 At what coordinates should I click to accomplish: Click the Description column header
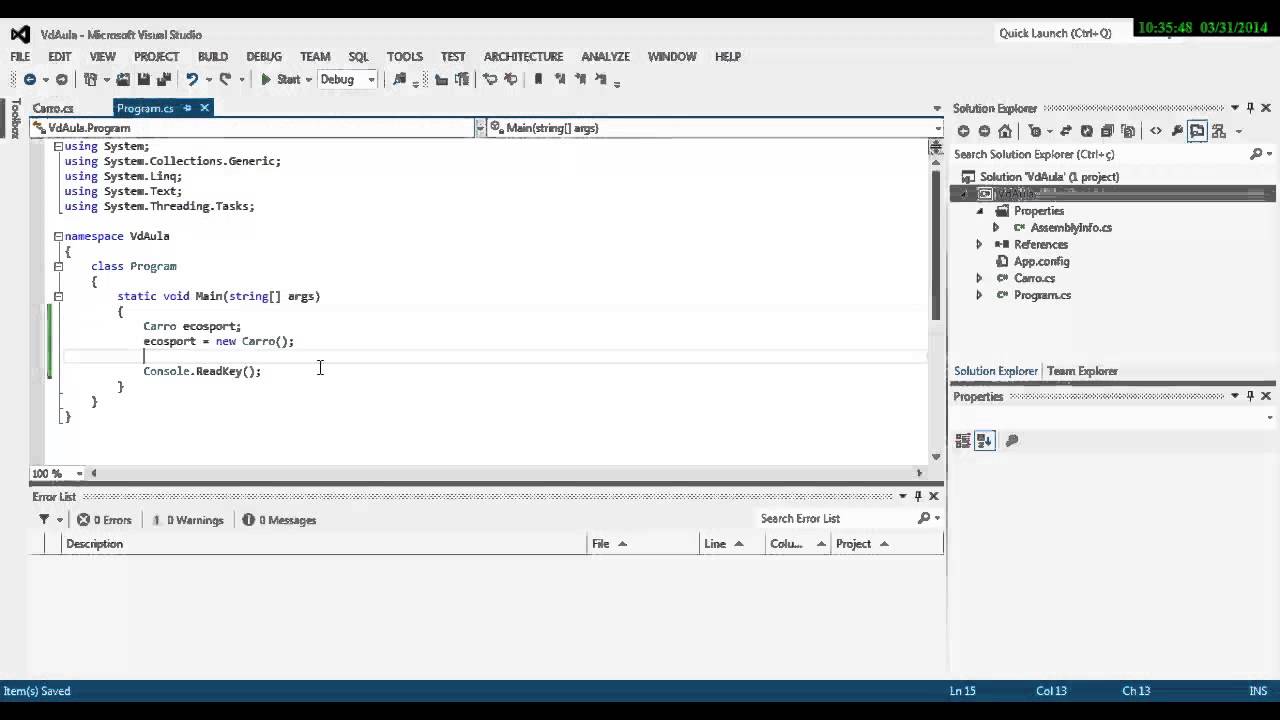[323, 544]
